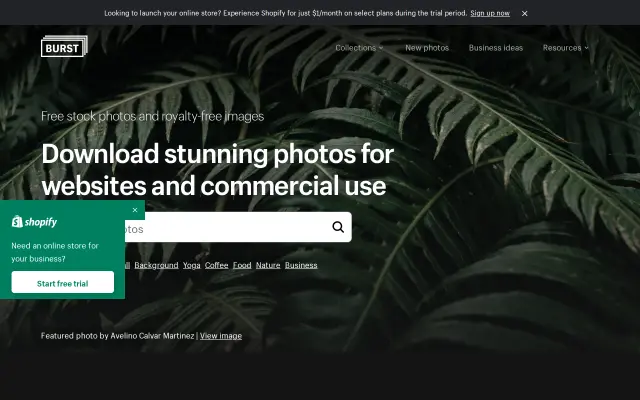
Task: Click the search magnifier icon
Action: click(338, 227)
